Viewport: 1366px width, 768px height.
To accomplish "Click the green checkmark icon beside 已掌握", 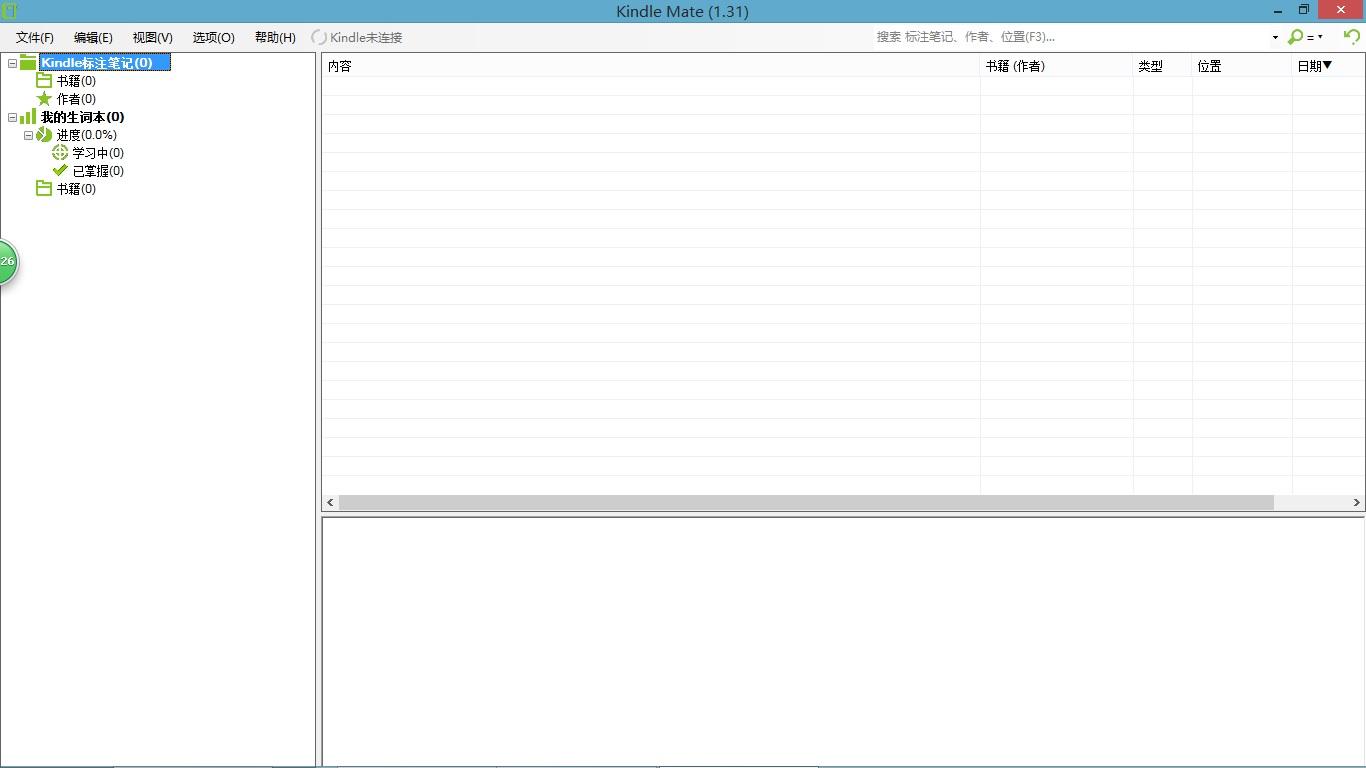I will click(60, 170).
